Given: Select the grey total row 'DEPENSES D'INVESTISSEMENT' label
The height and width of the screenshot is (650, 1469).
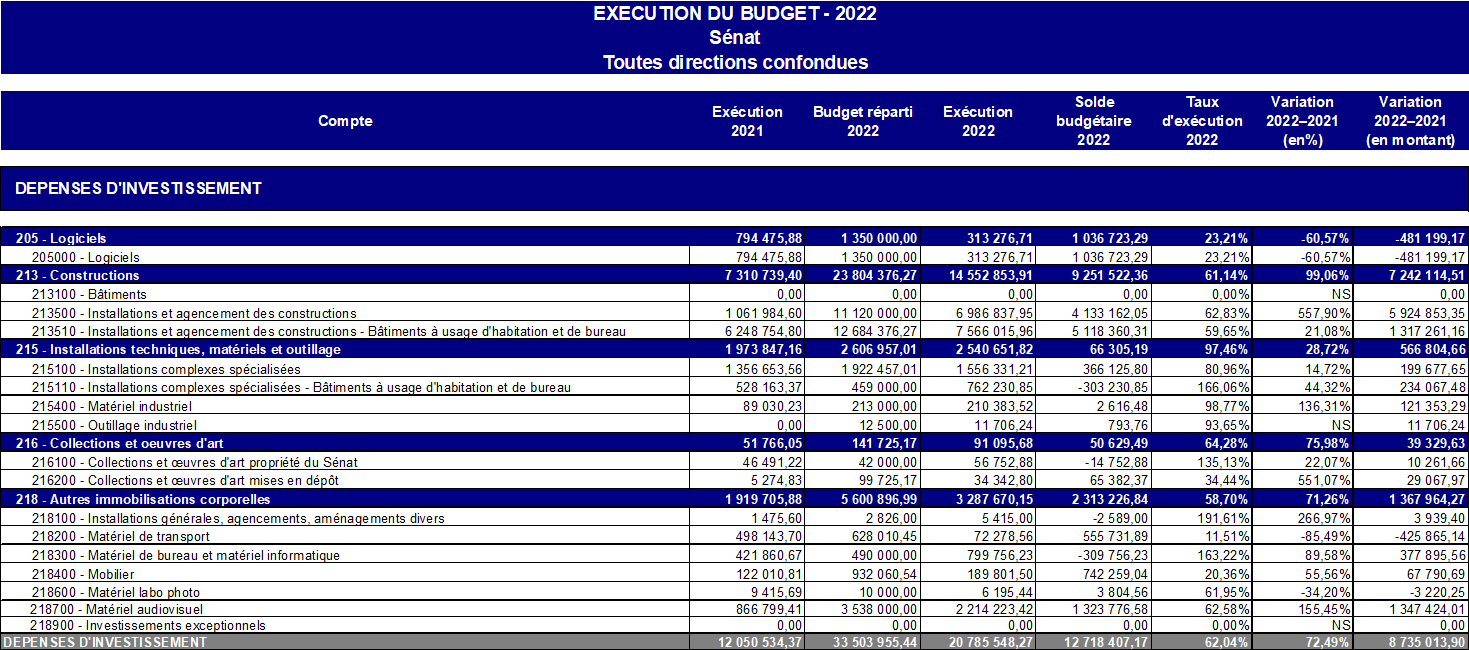Looking at the screenshot, I should (104, 642).
